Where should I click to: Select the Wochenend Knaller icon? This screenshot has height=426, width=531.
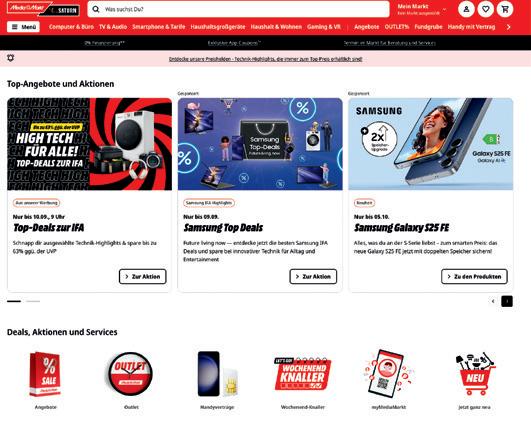click(x=302, y=374)
